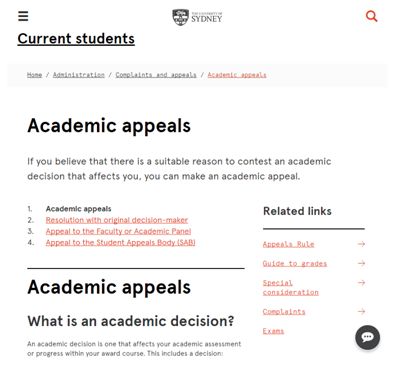Click the Academic appeals breadcrumb item
413x374 pixels.
pos(237,75)
